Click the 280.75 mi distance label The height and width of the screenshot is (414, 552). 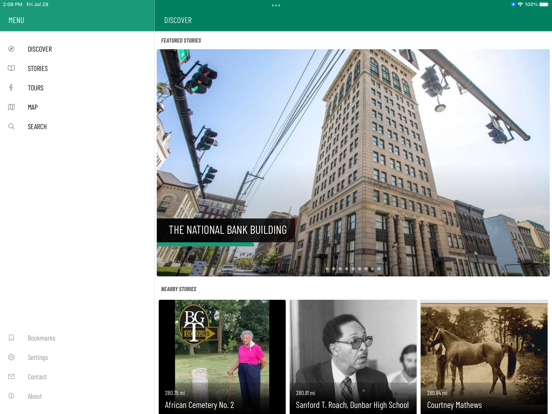click(x=175, y=393)
